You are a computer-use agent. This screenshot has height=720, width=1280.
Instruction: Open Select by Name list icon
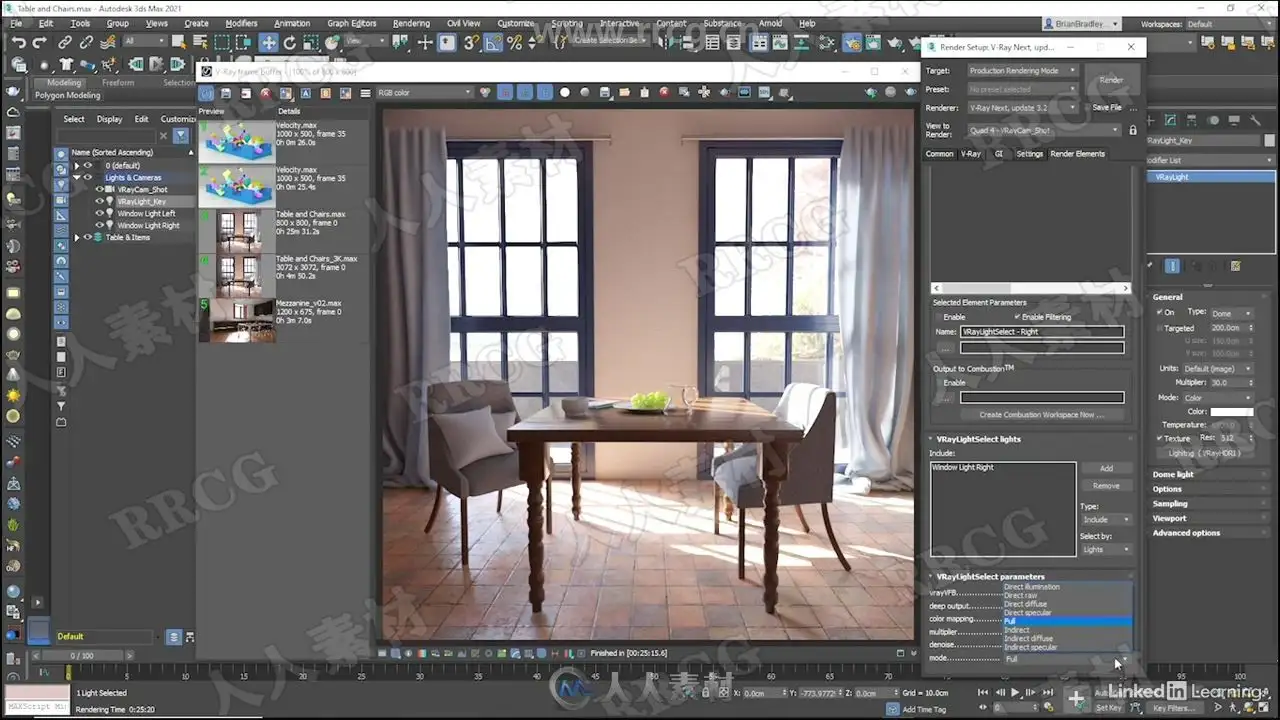[x=200, y=43]
